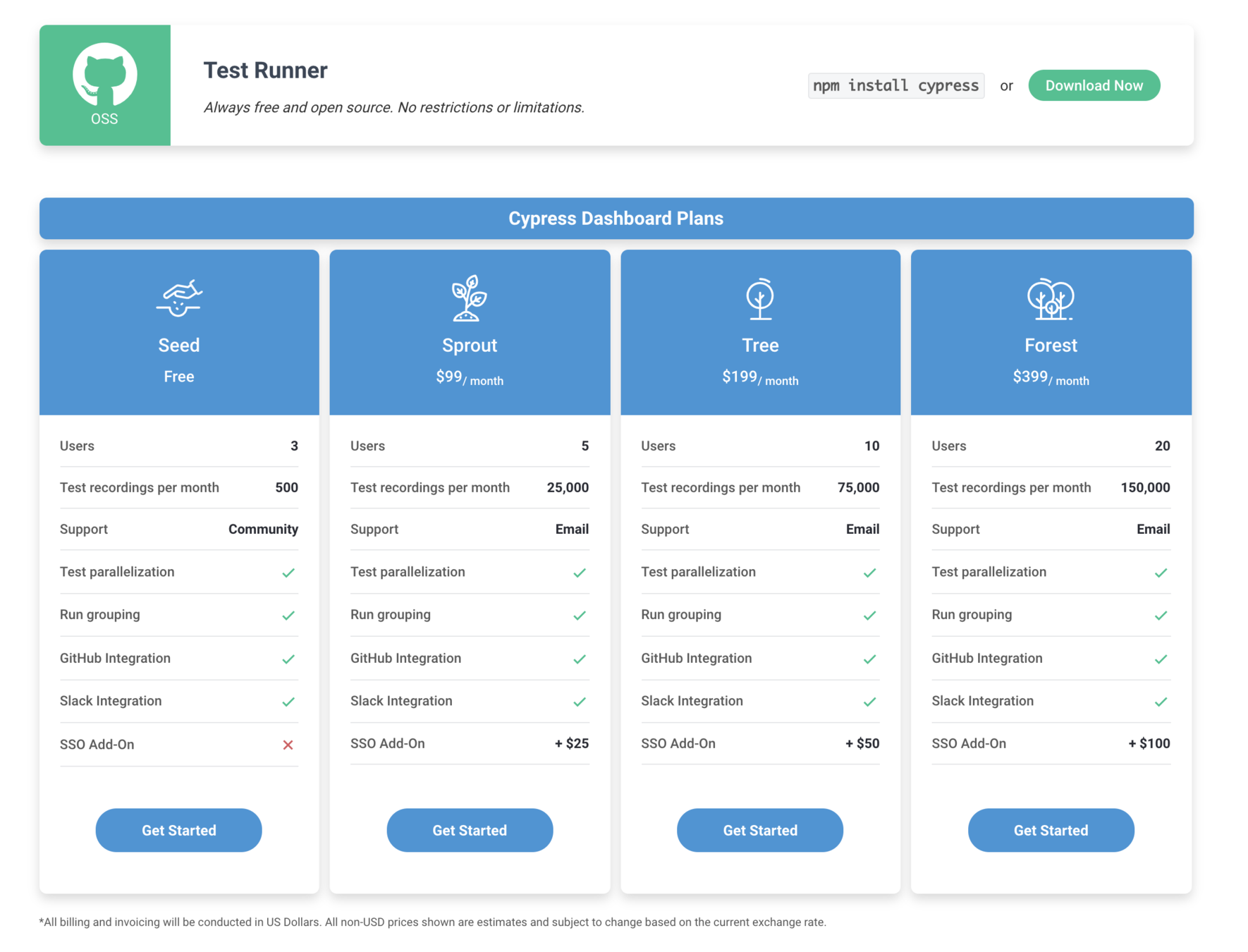Click Sprout's GitHub Integration checkmark
Viewport: 1248px width, 952px height.
click(580, 659)
